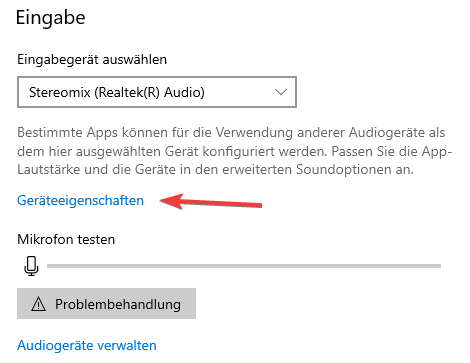Image resolution: width=470 pixels, height=363 pixels.
Task: Click the warning triangle icon on Problembehandlung
Action: [x=38, y=304]
